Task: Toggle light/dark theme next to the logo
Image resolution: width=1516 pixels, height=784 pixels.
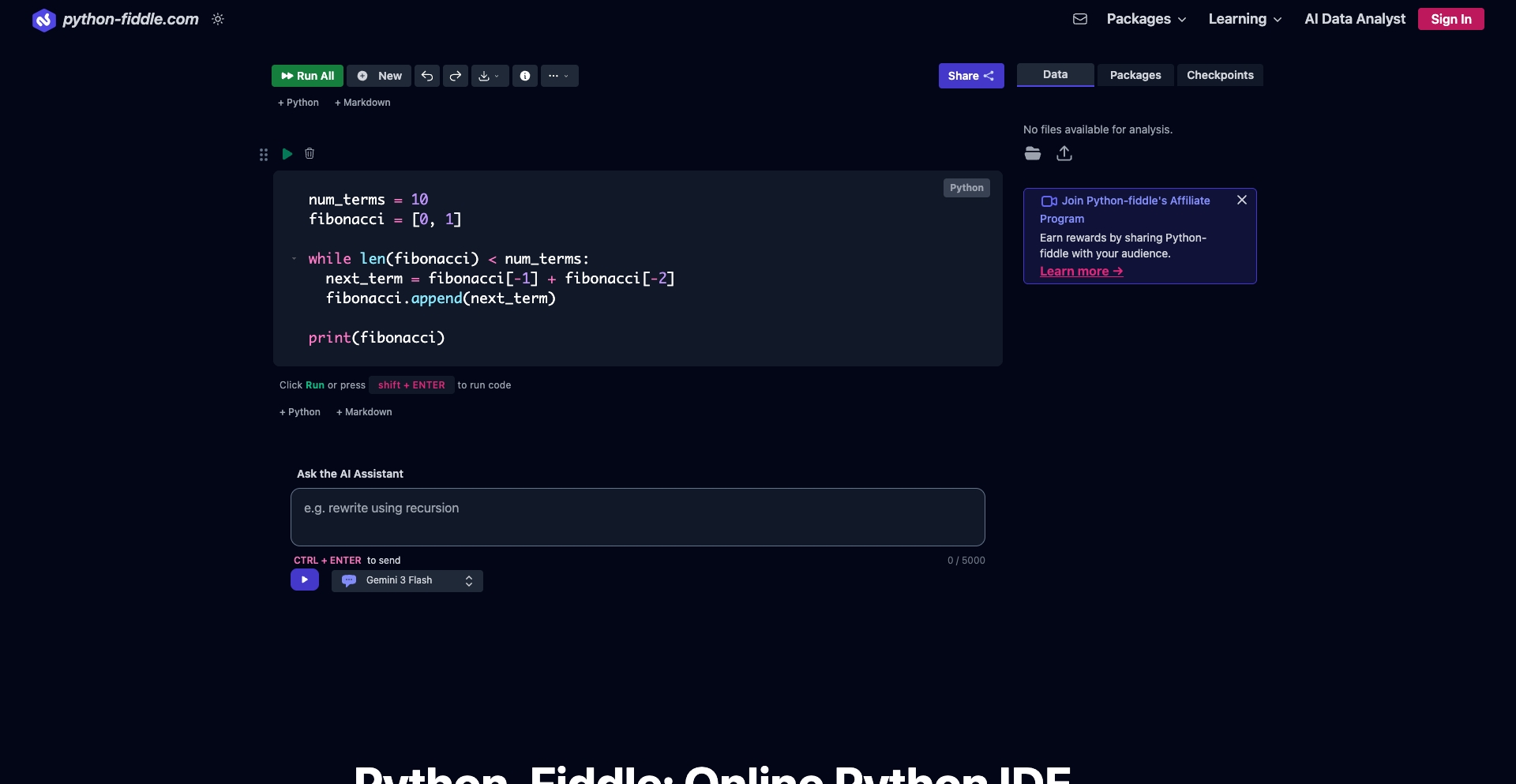Action: pos(218,19)
